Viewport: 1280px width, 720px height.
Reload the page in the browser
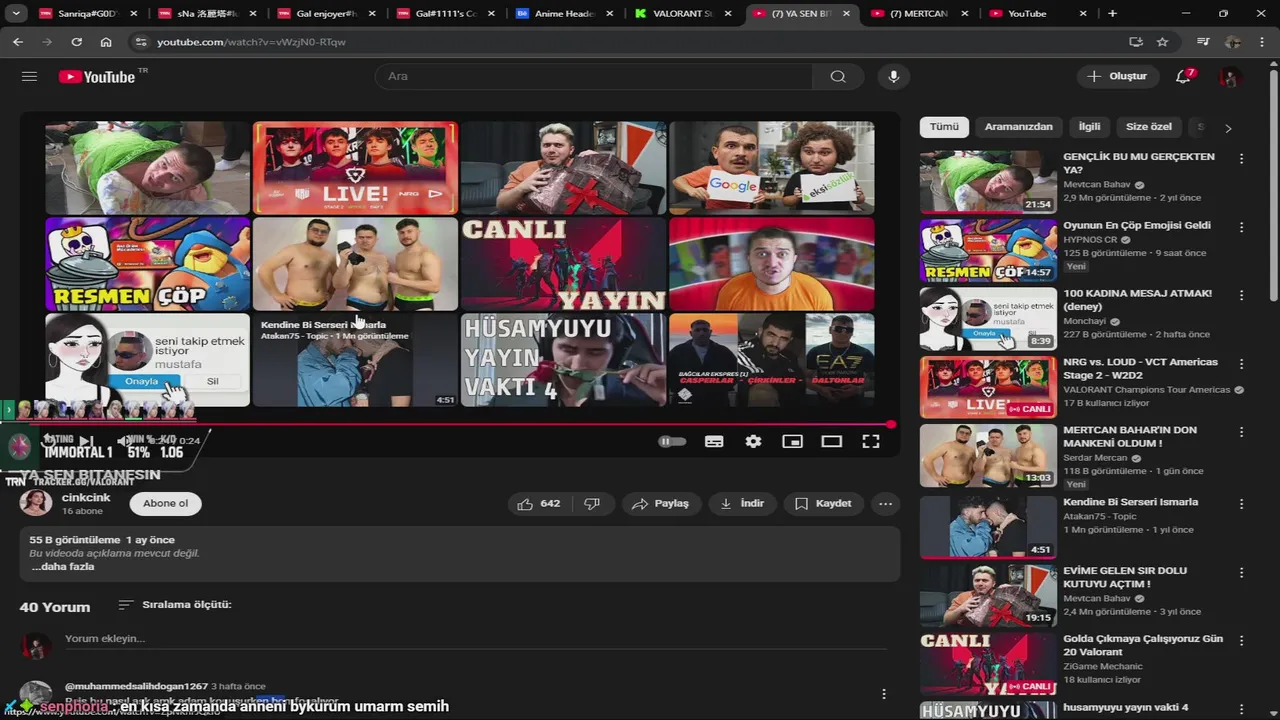[76, 42]
